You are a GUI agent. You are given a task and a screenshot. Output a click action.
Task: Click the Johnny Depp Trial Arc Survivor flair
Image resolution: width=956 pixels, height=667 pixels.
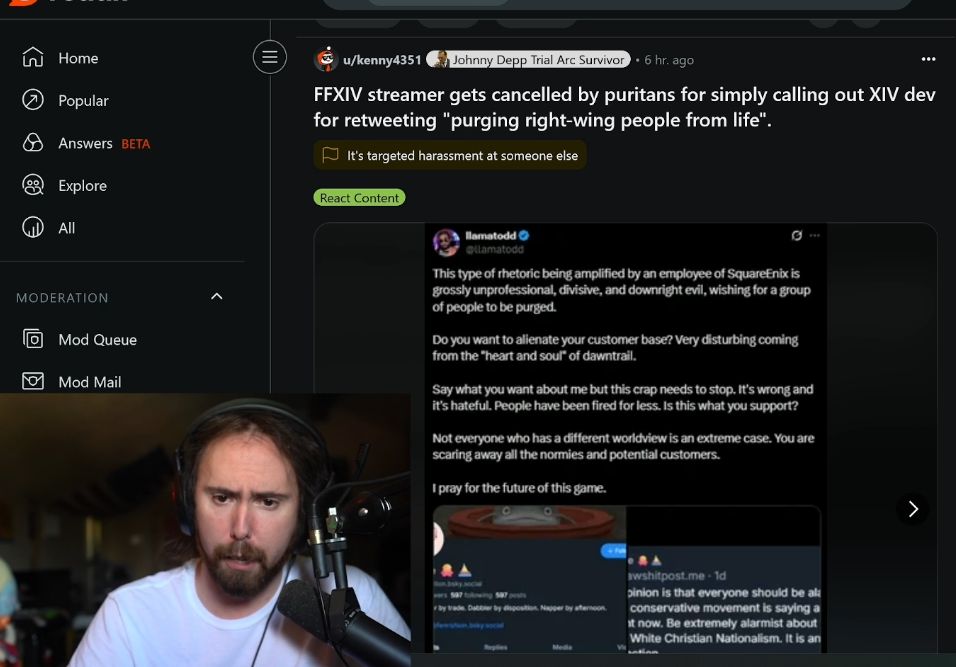point(528,59)
